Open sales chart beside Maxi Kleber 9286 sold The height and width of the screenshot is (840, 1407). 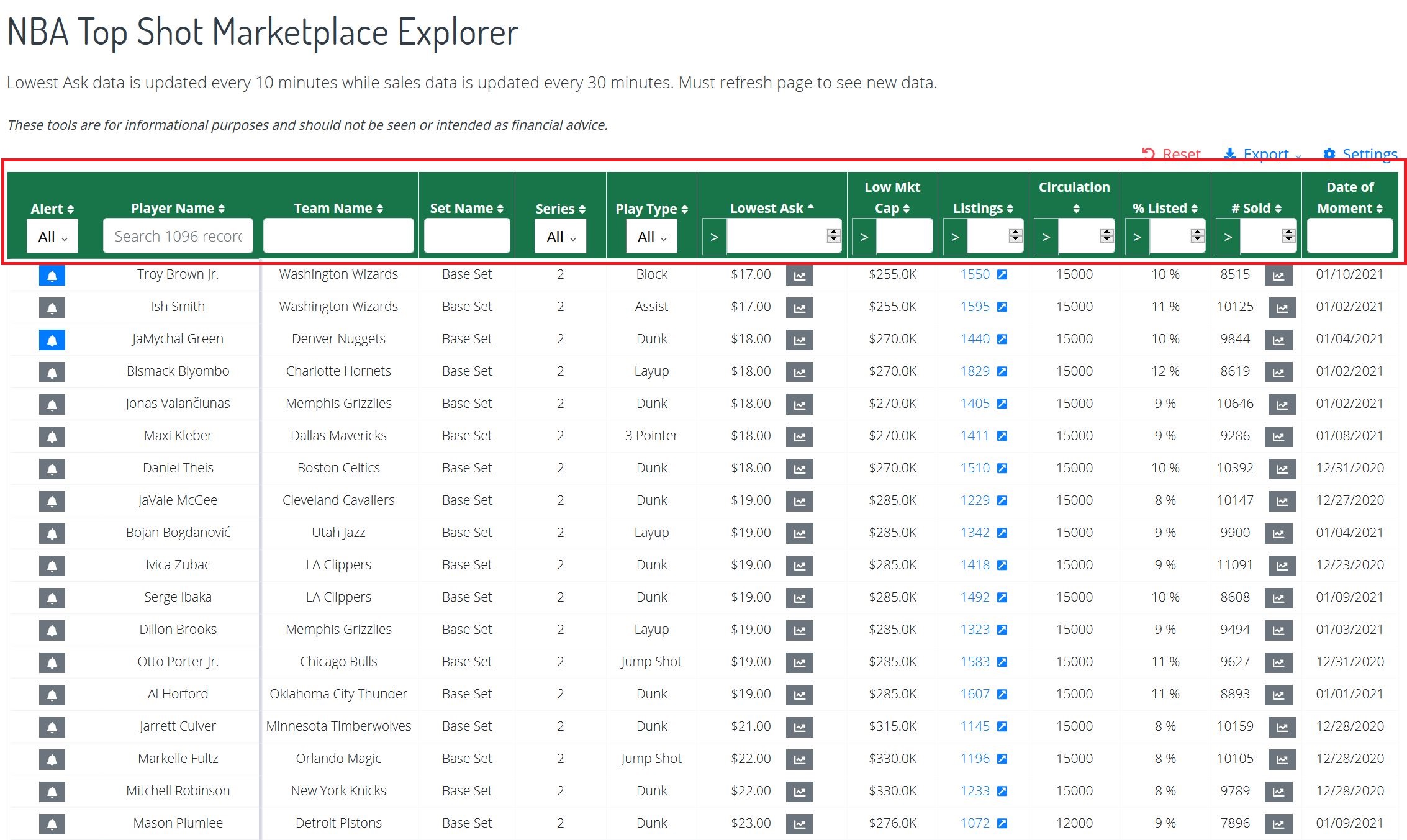[x=1278, y=436]
